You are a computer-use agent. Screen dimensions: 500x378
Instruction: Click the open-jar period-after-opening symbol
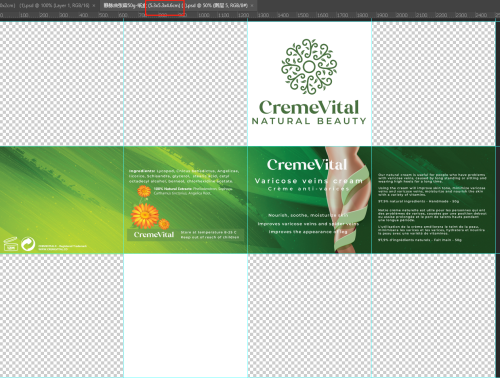point(11,244)
